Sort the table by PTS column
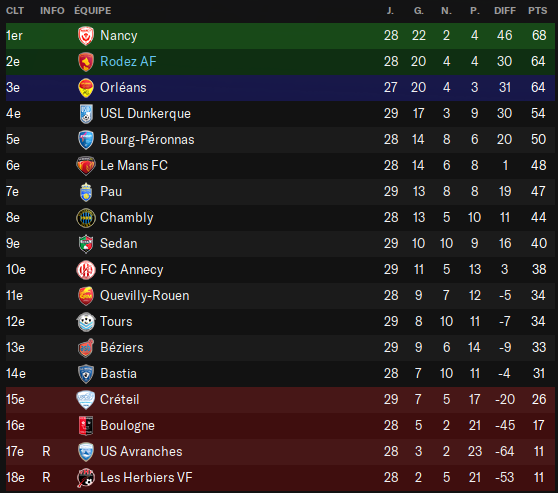 (x=537, y=11)
